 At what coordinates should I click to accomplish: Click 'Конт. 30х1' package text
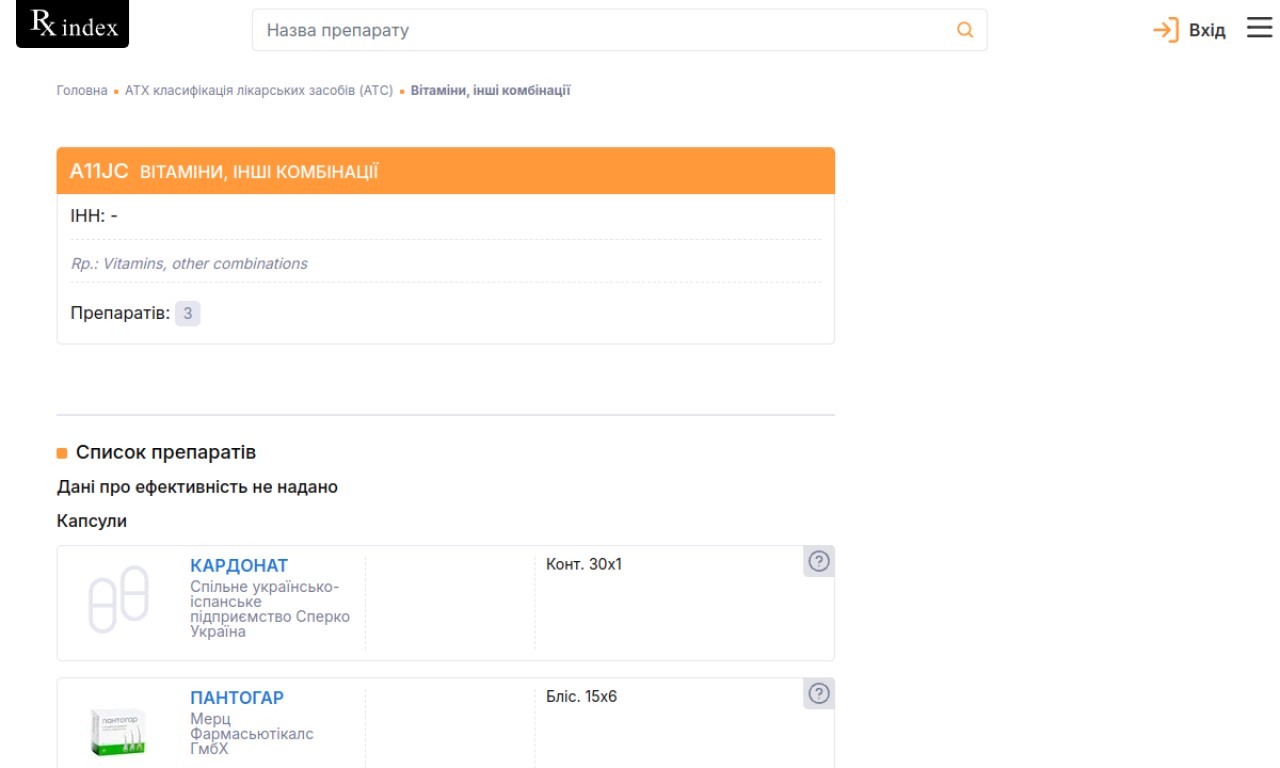coord(584,564)
